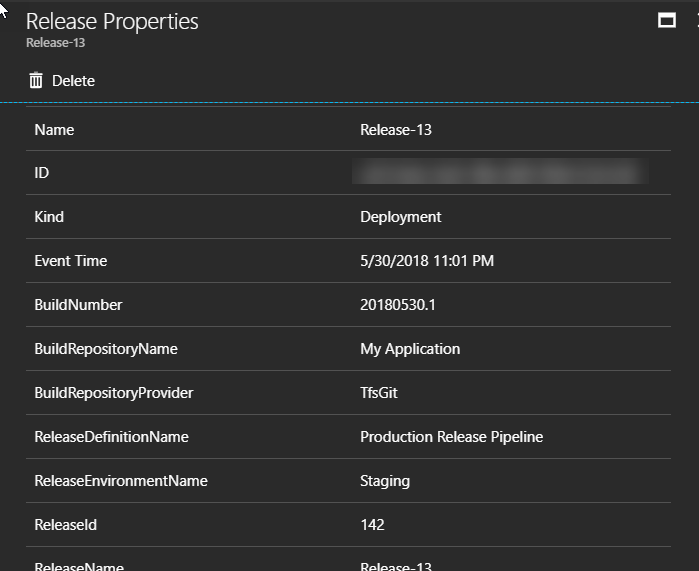This screenshot has height=571, width=699.
Task: Select the BuildNumber value 20180530.1
Action: [x=398, y=305]
